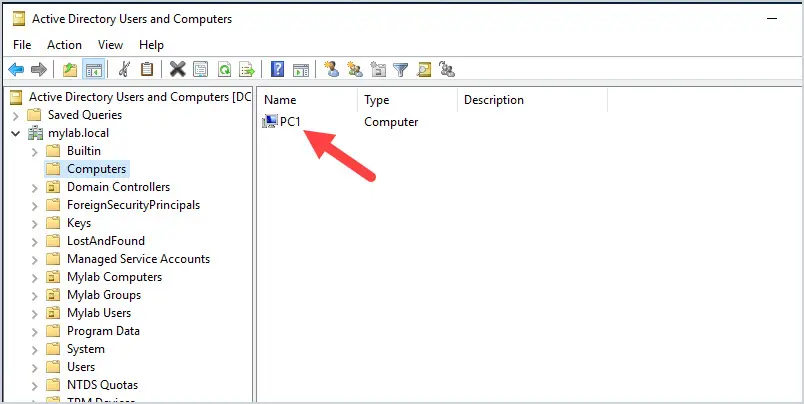Click the Export List toolbar icon
804x404 pixels.
(x=248, y=69)
